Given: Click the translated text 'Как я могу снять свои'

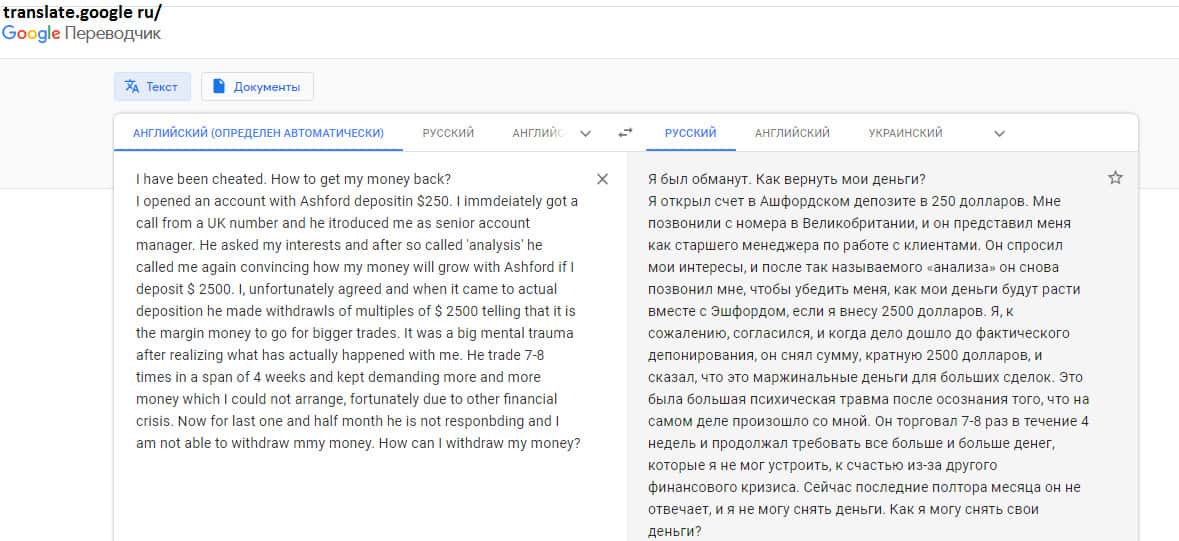Looking at the screenshot, I should (963, 509).
